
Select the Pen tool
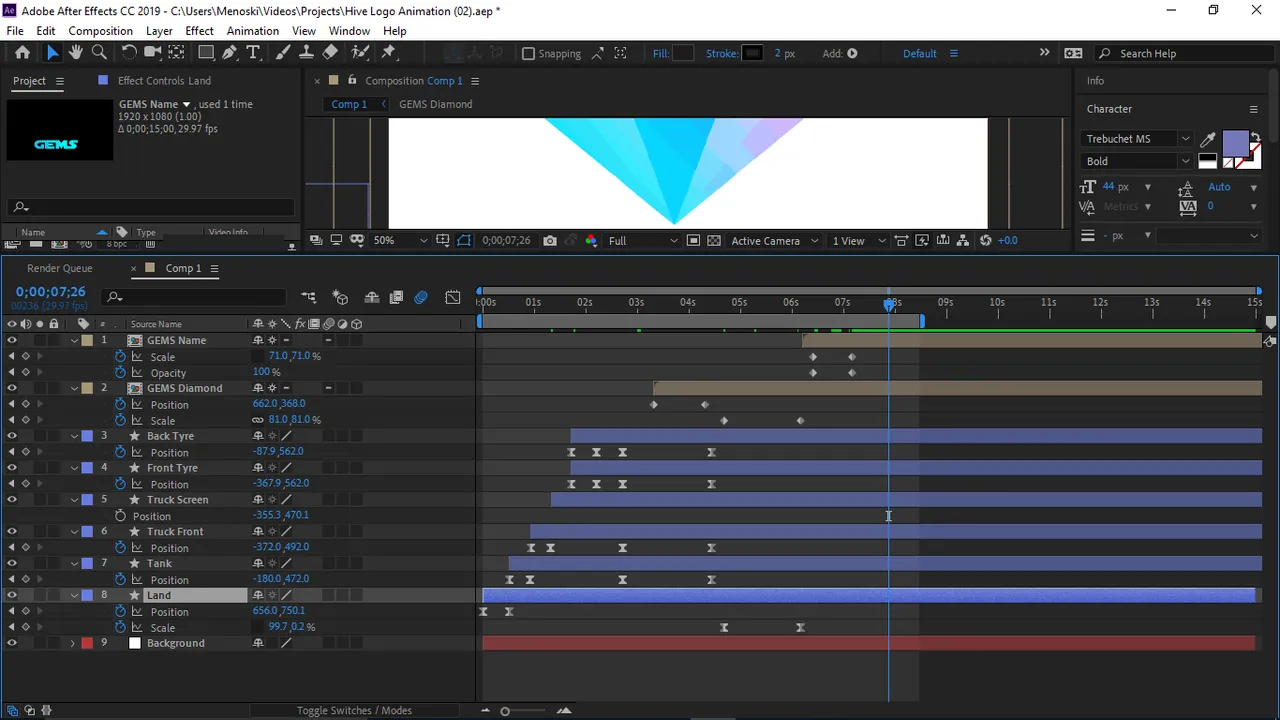tap(230, 53)
